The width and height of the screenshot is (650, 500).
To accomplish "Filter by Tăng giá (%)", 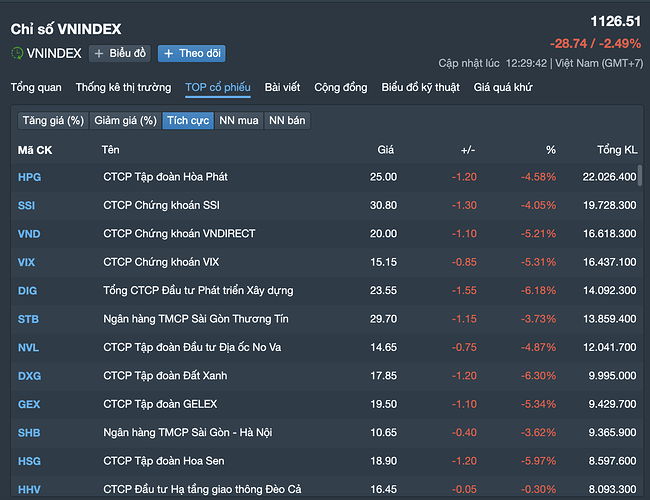I will 53,120.
